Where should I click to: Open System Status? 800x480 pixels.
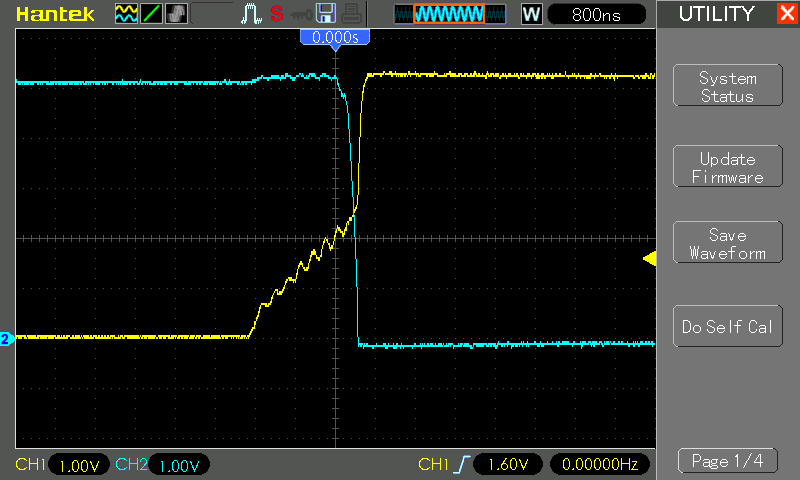[x=728, y=85]
